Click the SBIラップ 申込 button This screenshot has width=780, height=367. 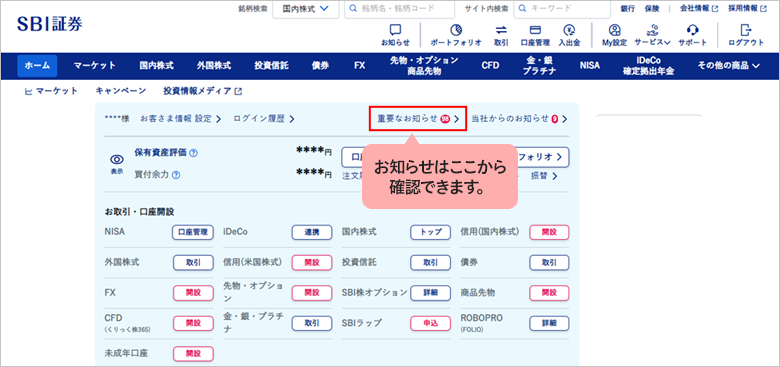(x=430, y=323)
